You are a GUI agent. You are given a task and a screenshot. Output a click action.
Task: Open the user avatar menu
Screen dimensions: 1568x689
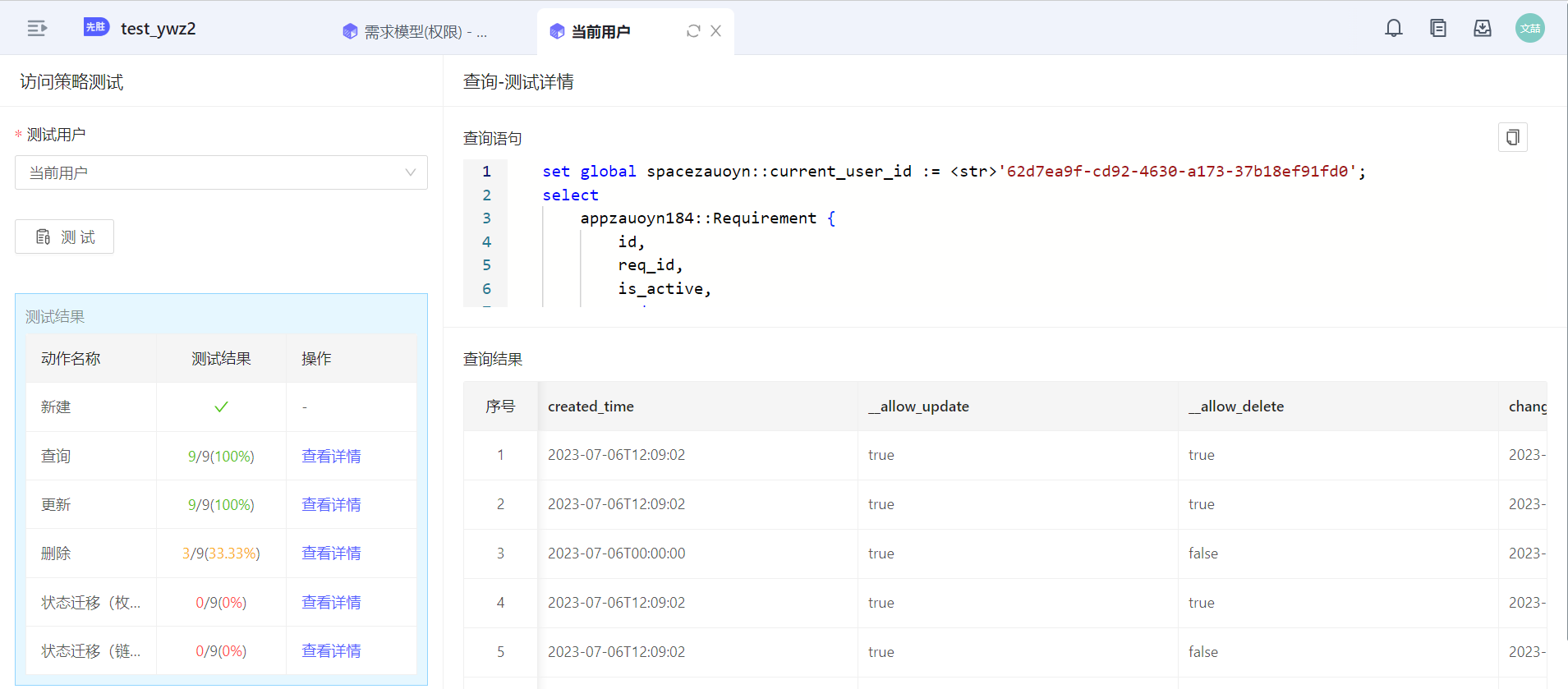click(x=1529, y=28)
